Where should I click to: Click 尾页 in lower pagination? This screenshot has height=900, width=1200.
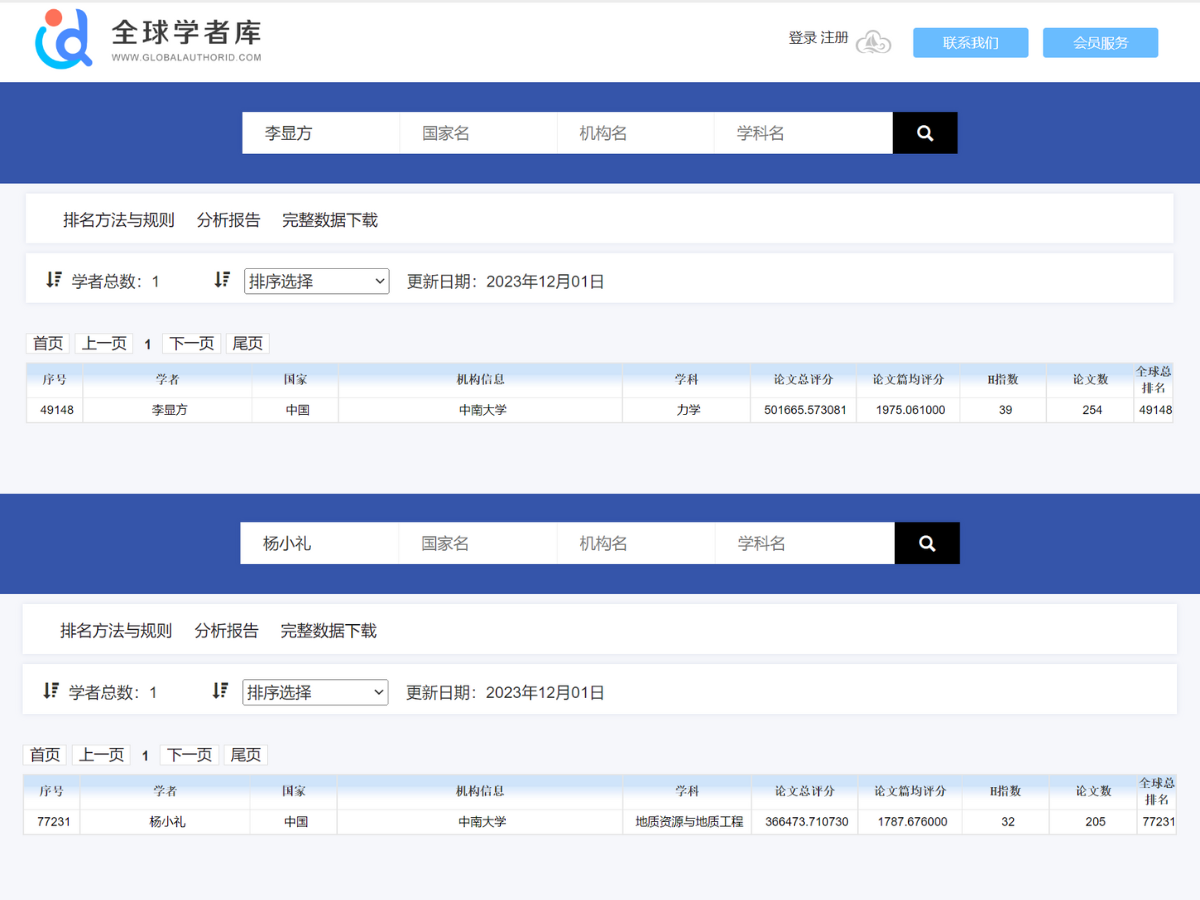click(x=245, y=755)
